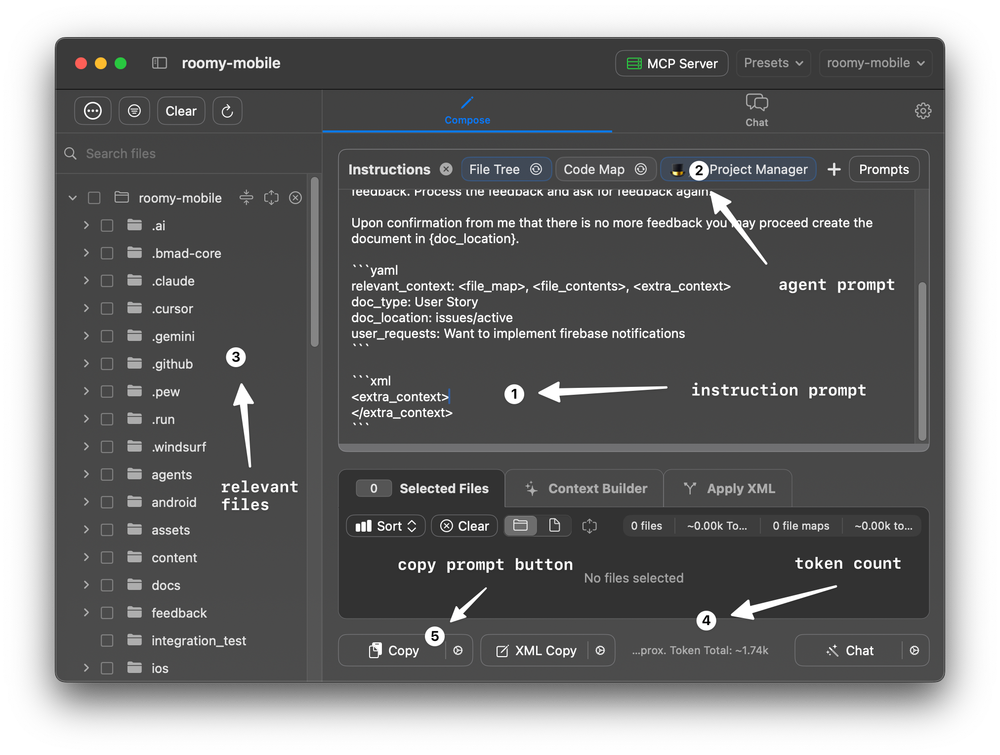This screenshot has height=755, width=1000.
Task: Start Chat from bottom bar
Action: tap(850, 650)
